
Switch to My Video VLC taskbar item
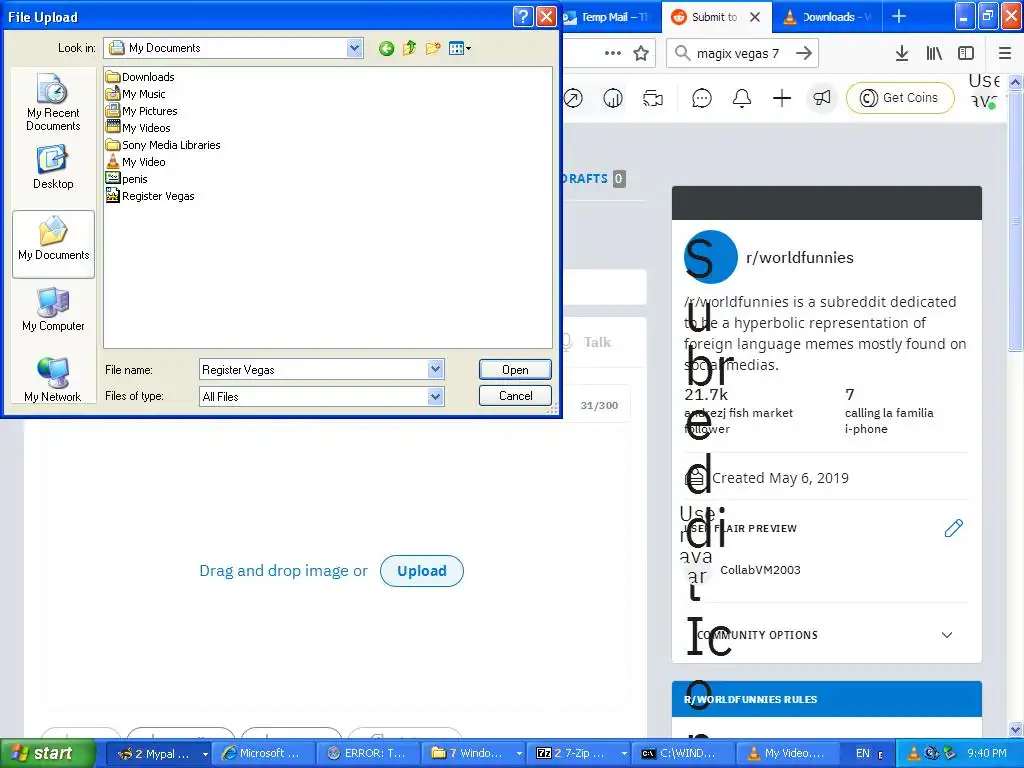786,753
